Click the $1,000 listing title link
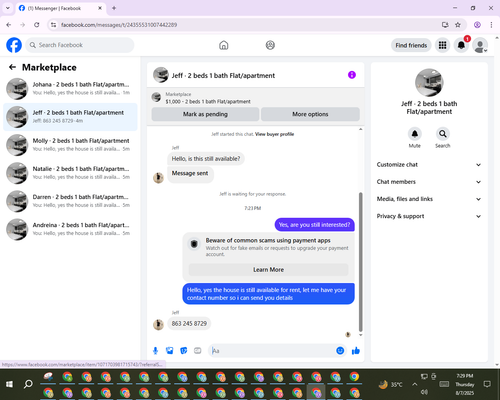Image resolution: width=500 pixels, height=400 pixels. (208, 102)
